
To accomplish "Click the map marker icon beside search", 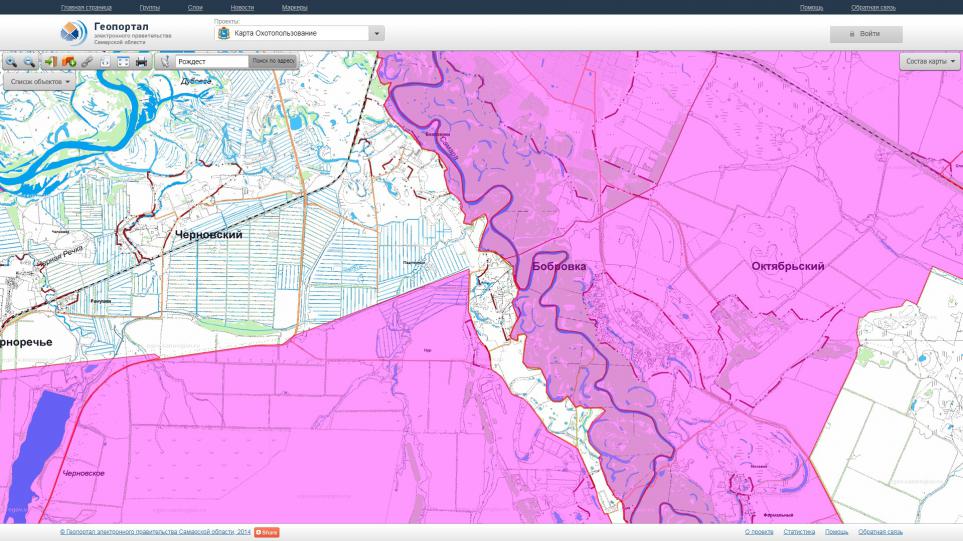I will pos(165,62).
